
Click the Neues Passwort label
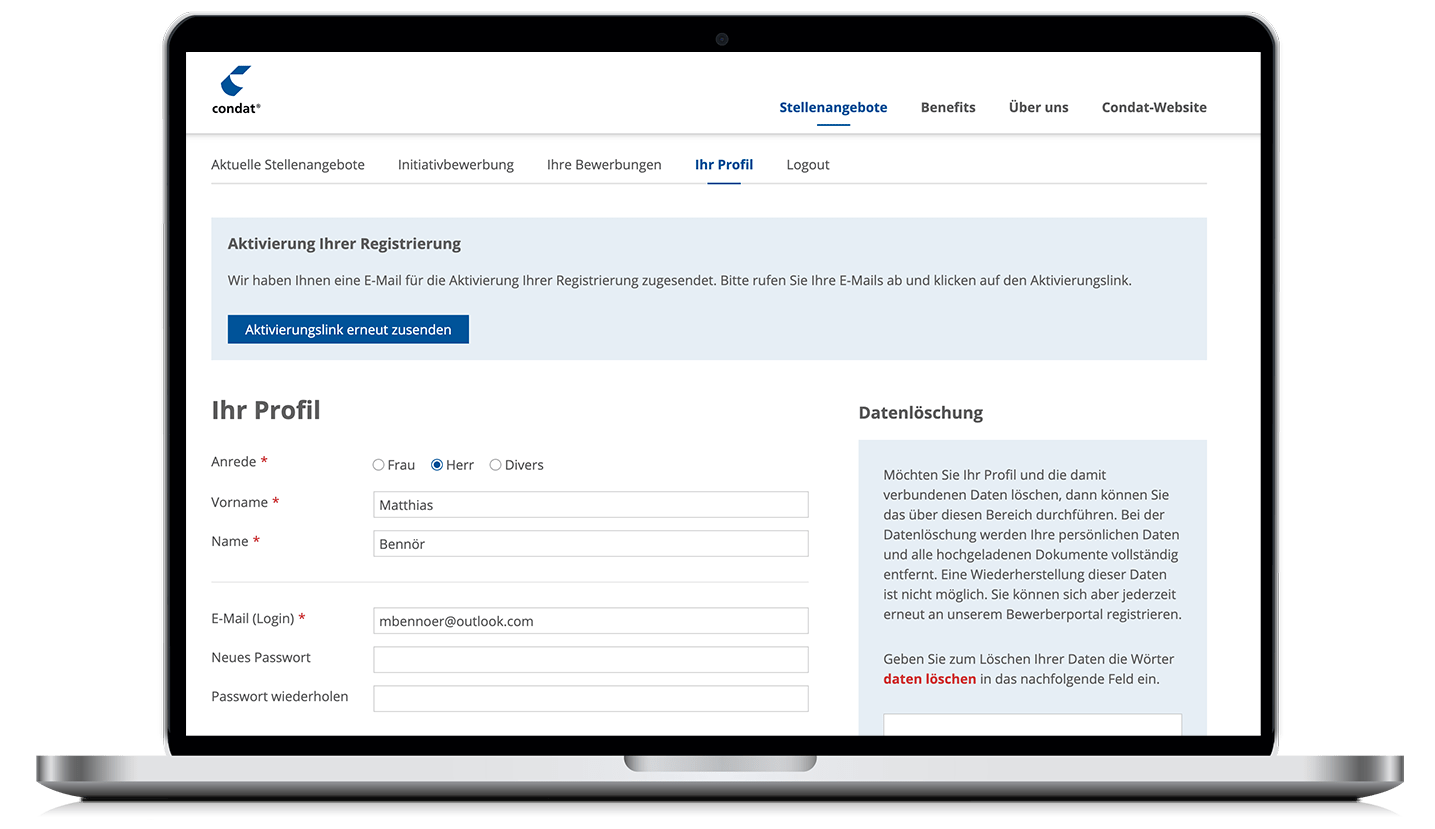pos(261,657)
